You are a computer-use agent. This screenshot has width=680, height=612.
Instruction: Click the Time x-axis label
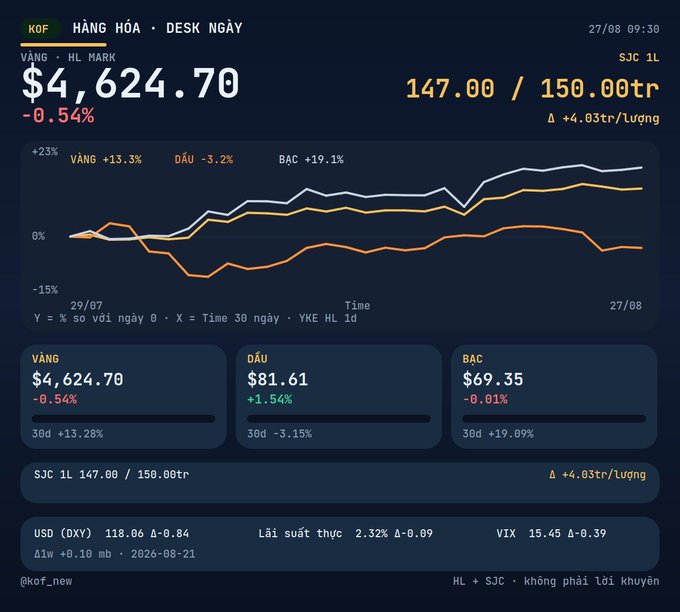click(357, 305)
